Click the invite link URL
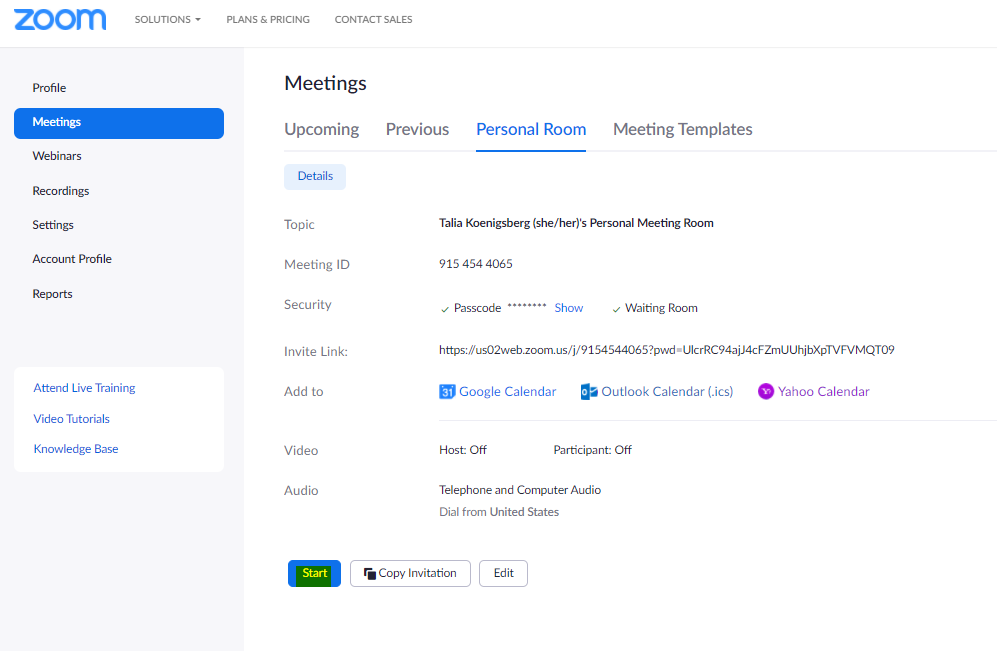The width and height of the screenshot is (997, 651). click(x=666, y=350)
